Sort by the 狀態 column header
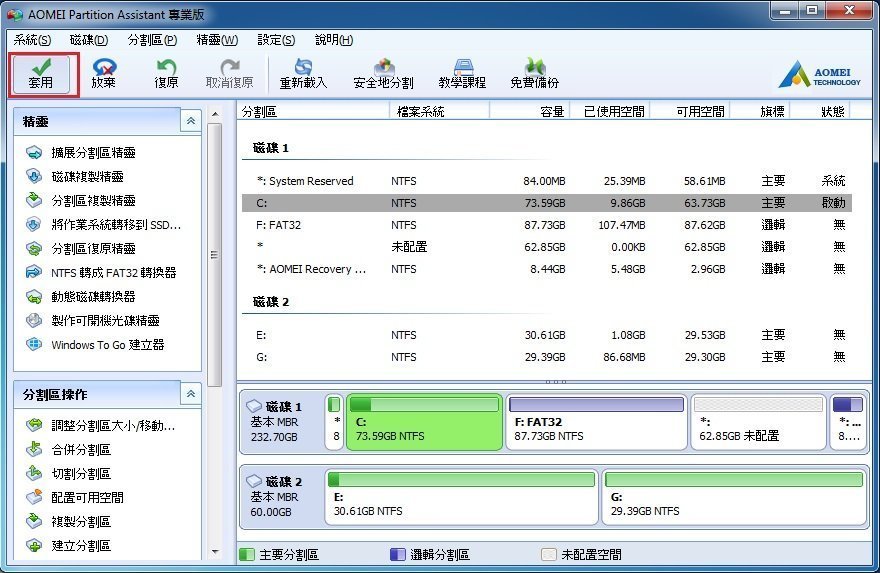 coord(821,112)
